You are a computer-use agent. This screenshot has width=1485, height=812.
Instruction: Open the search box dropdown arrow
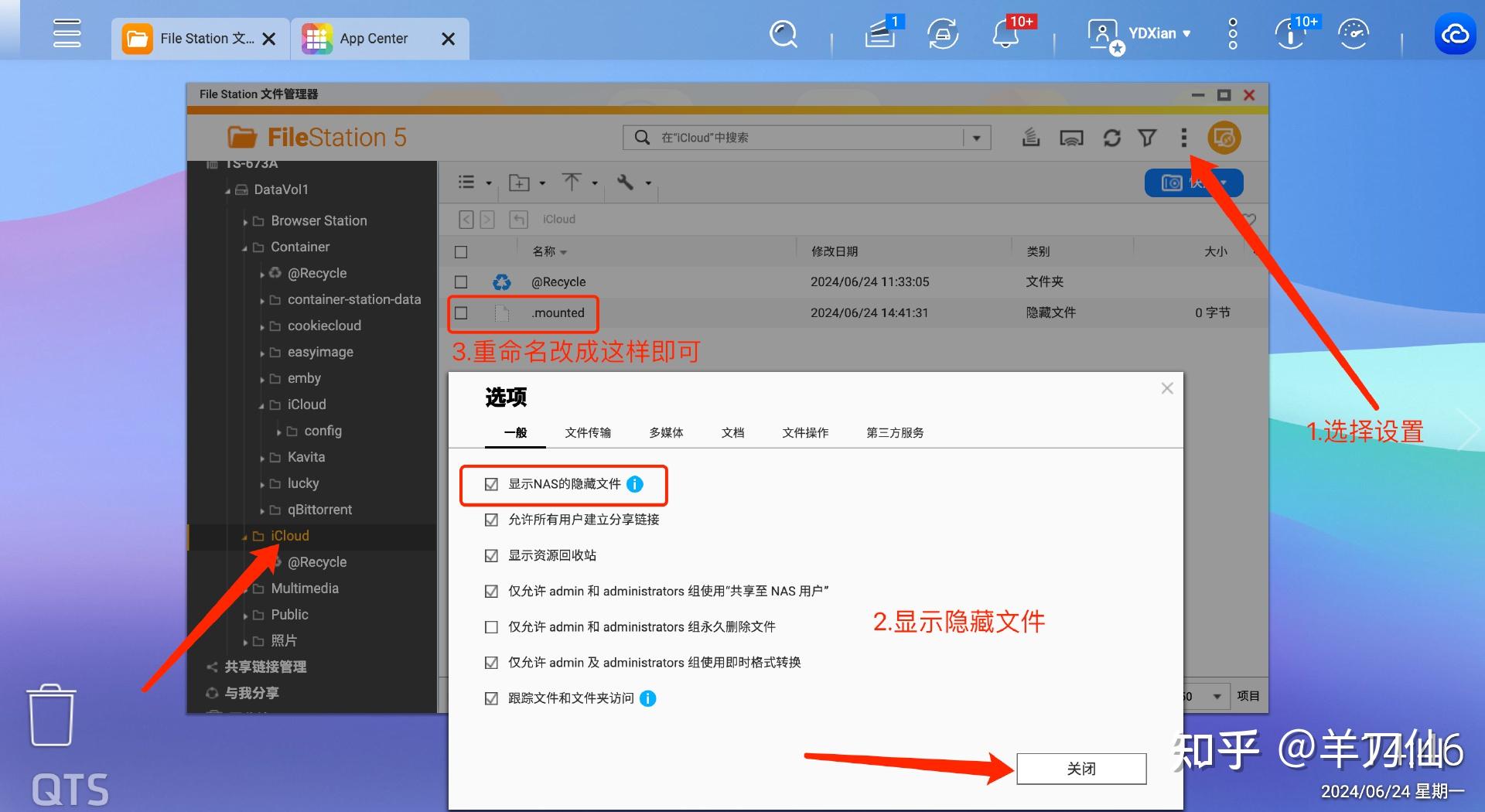tap(977, 138)
